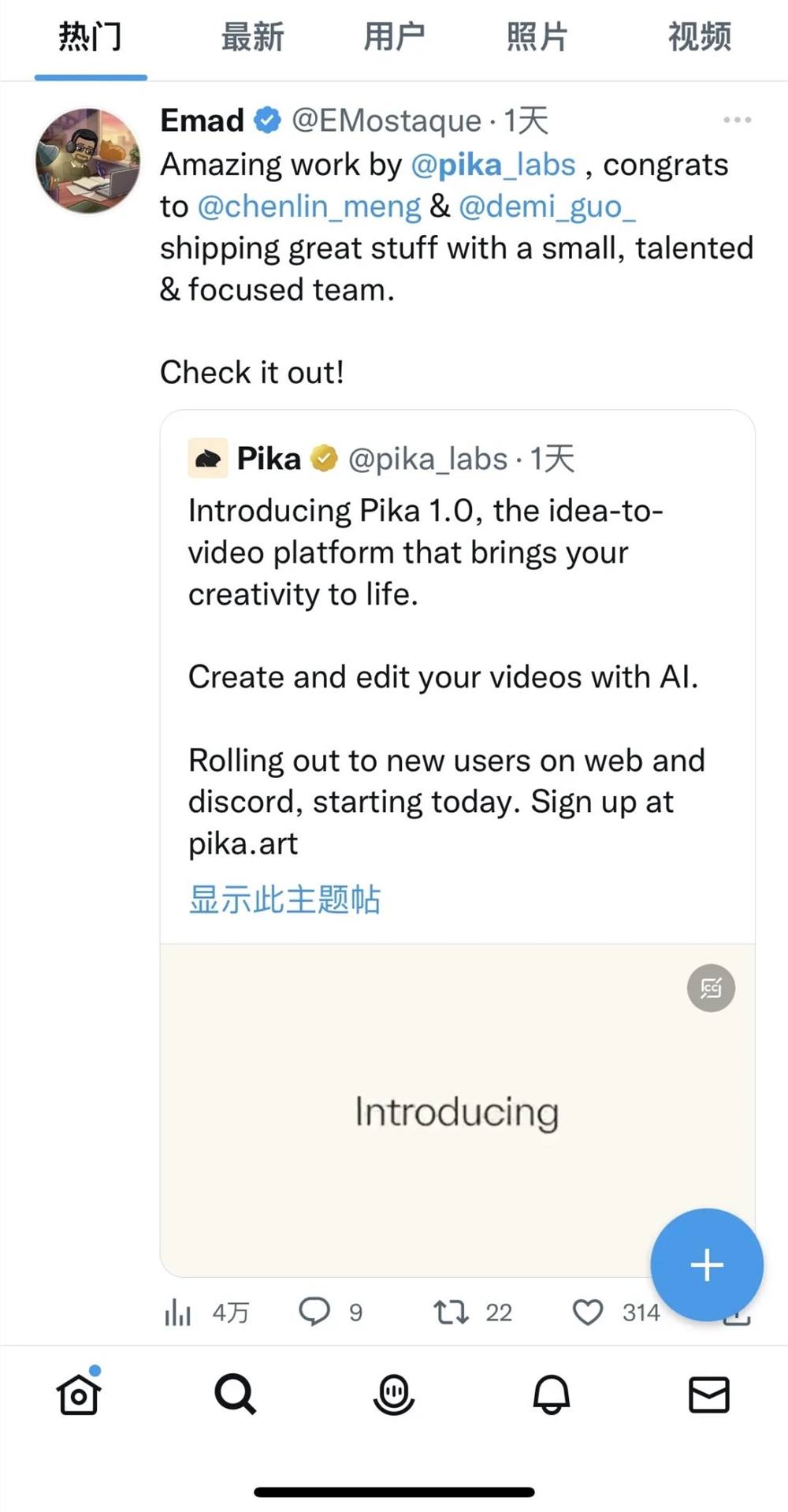The image size is (788, 1512).
Task: Open the three-dot more options menu
Action: [737, 120]
